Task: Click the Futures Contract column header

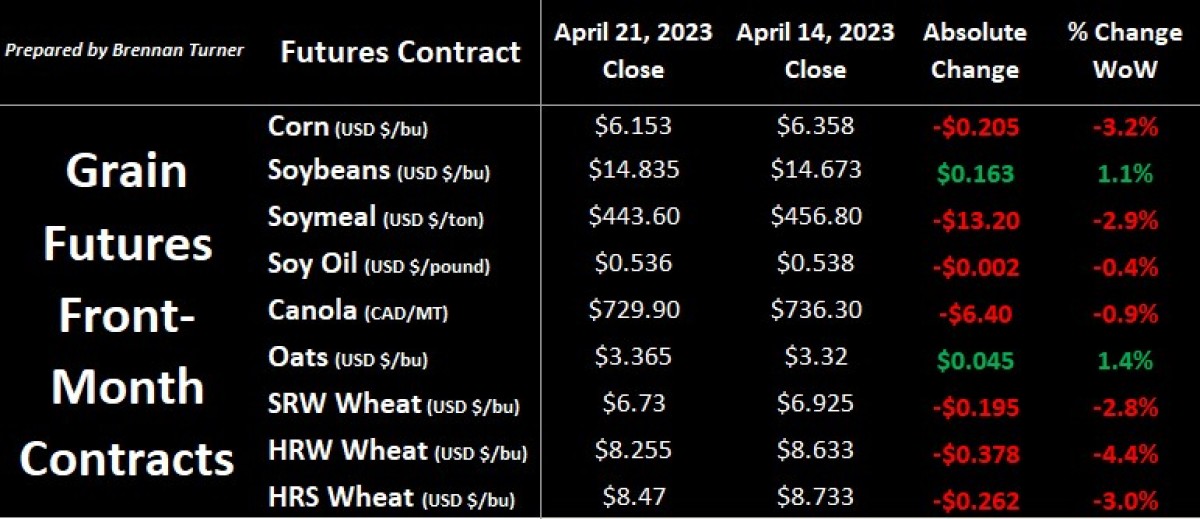Action: click(400, 51)
